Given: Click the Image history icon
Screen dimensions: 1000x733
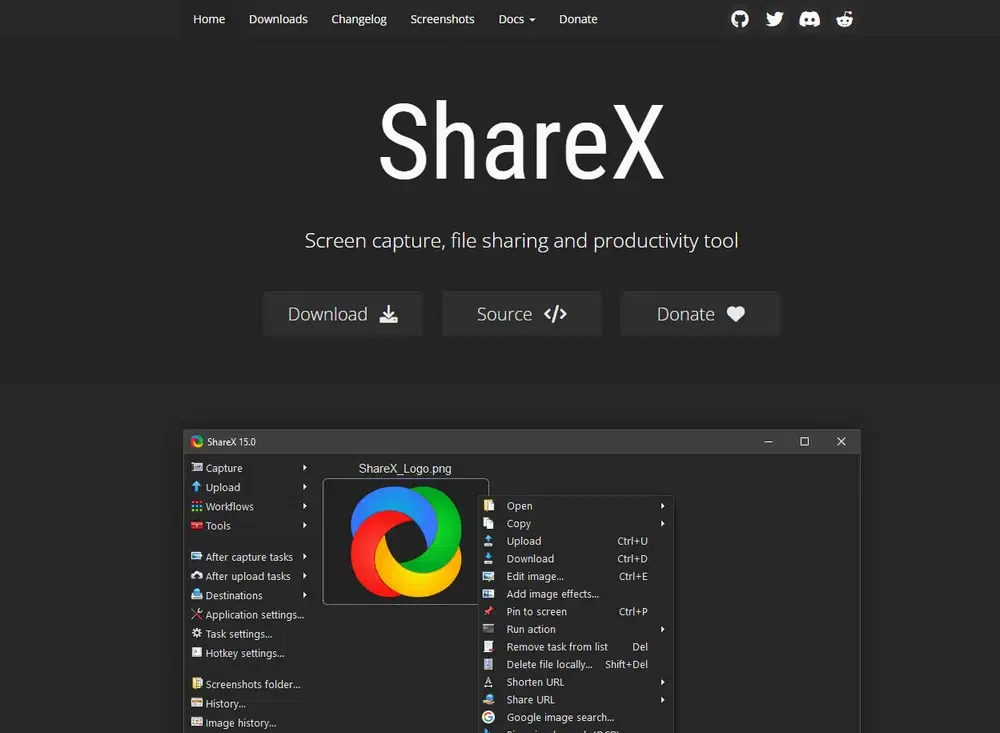Looking at the screenshot, I should pos(197,722).
